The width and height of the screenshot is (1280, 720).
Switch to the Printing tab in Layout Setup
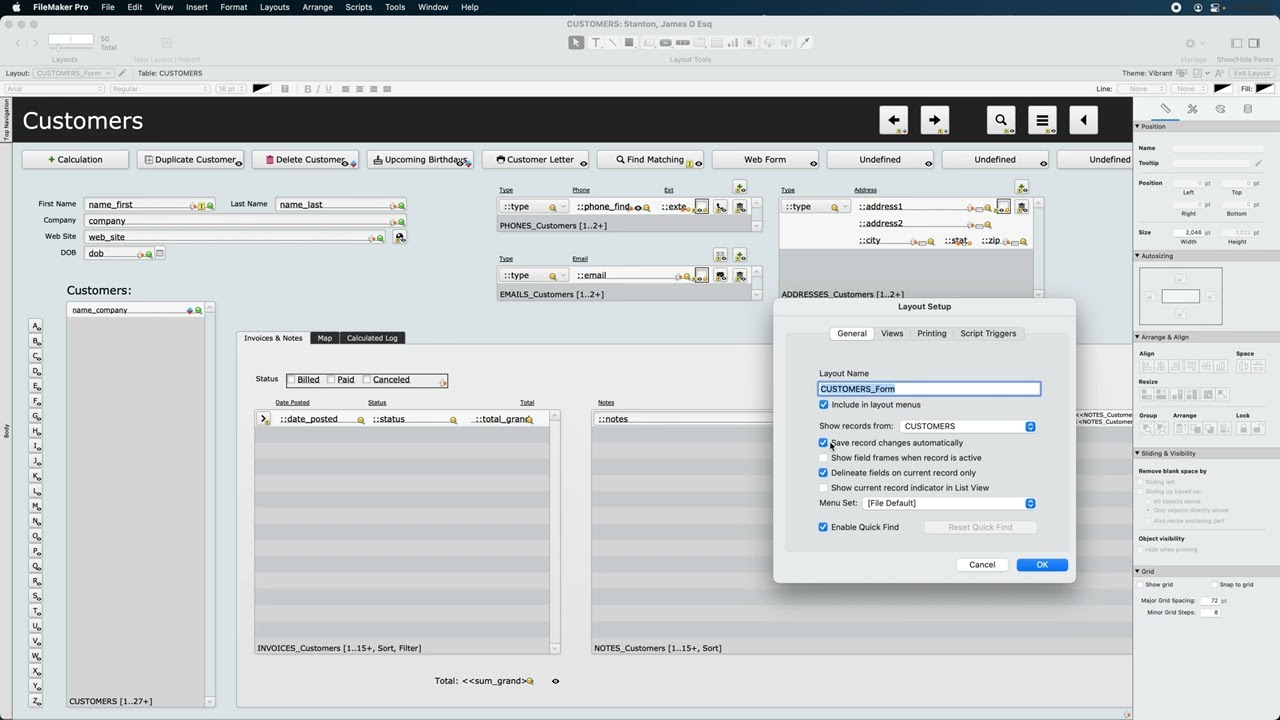click(931, 334)
